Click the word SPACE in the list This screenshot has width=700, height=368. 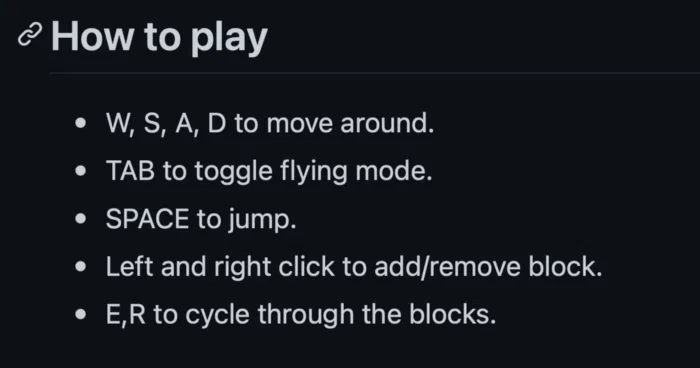pyautogui.click(x=147, y=219)
